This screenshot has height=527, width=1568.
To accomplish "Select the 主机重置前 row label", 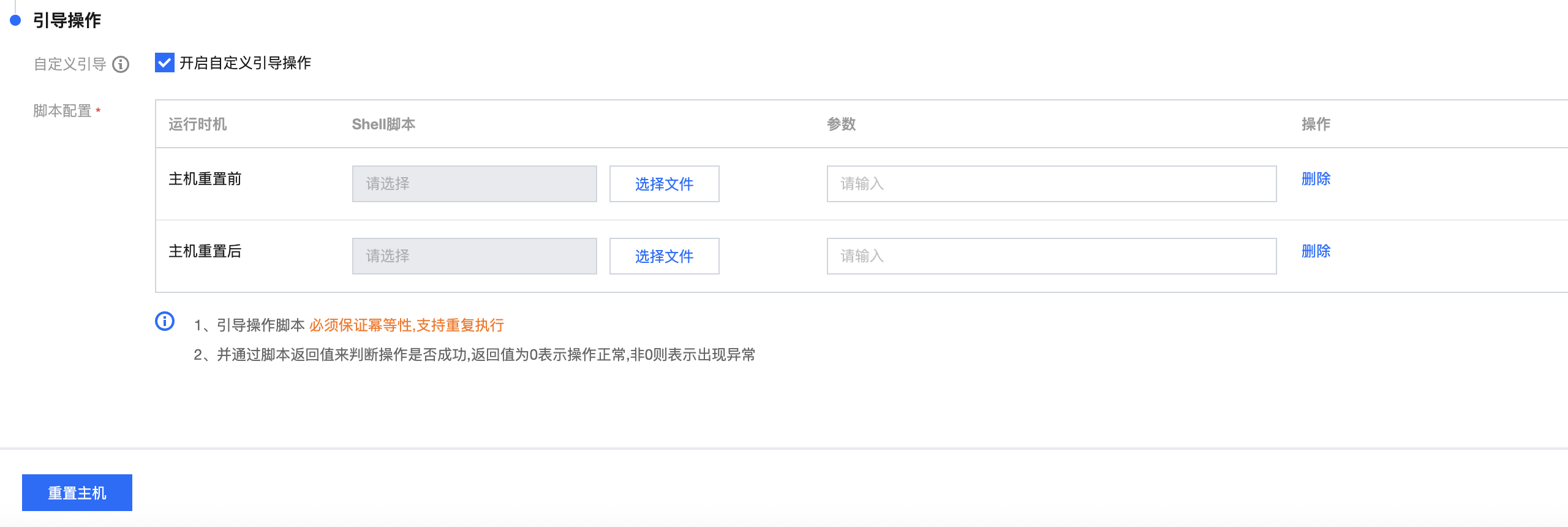I will pyautogui.click(x=205, y=179).
